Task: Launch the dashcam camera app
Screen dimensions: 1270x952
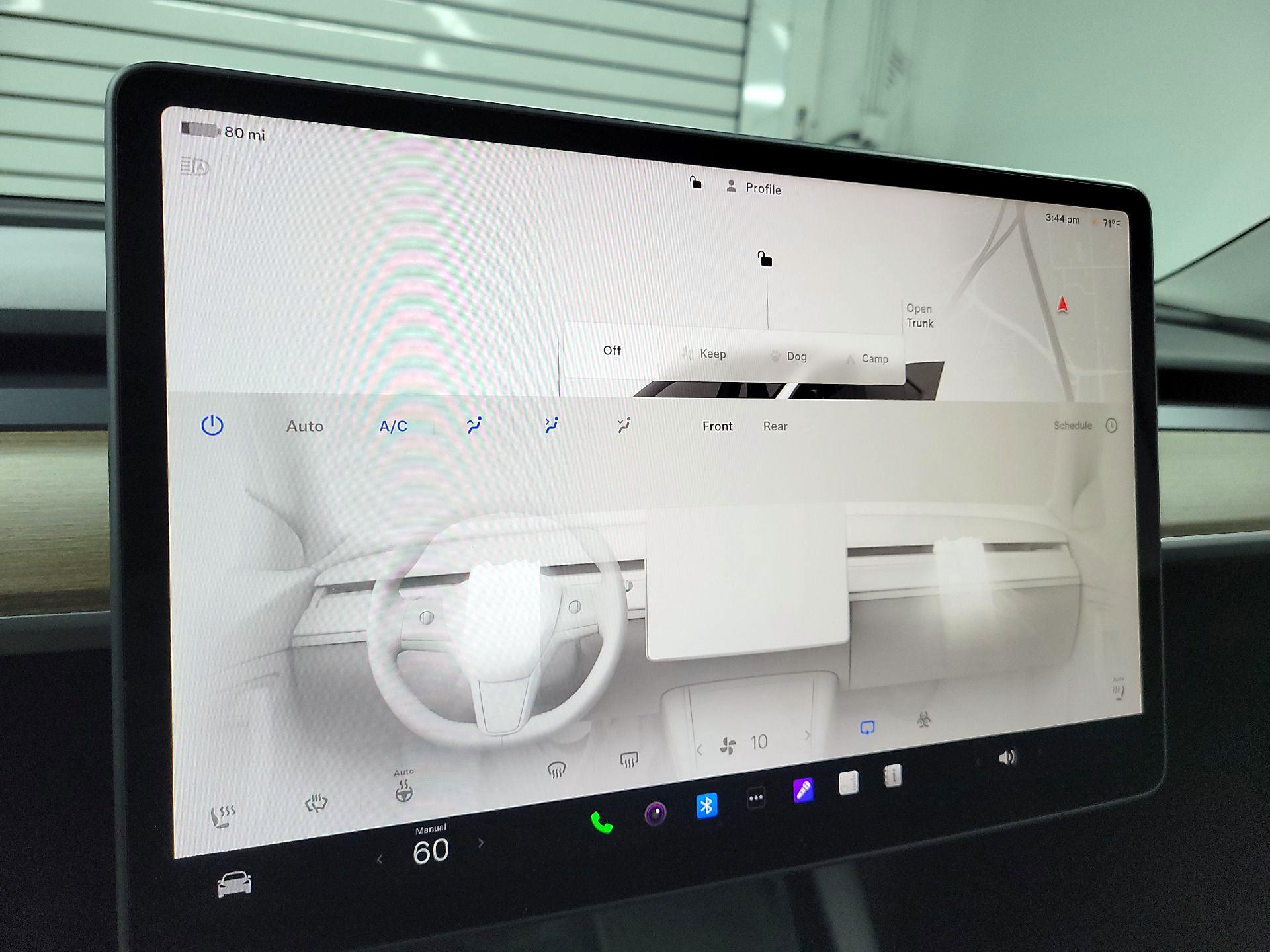Action: [656, 813]
